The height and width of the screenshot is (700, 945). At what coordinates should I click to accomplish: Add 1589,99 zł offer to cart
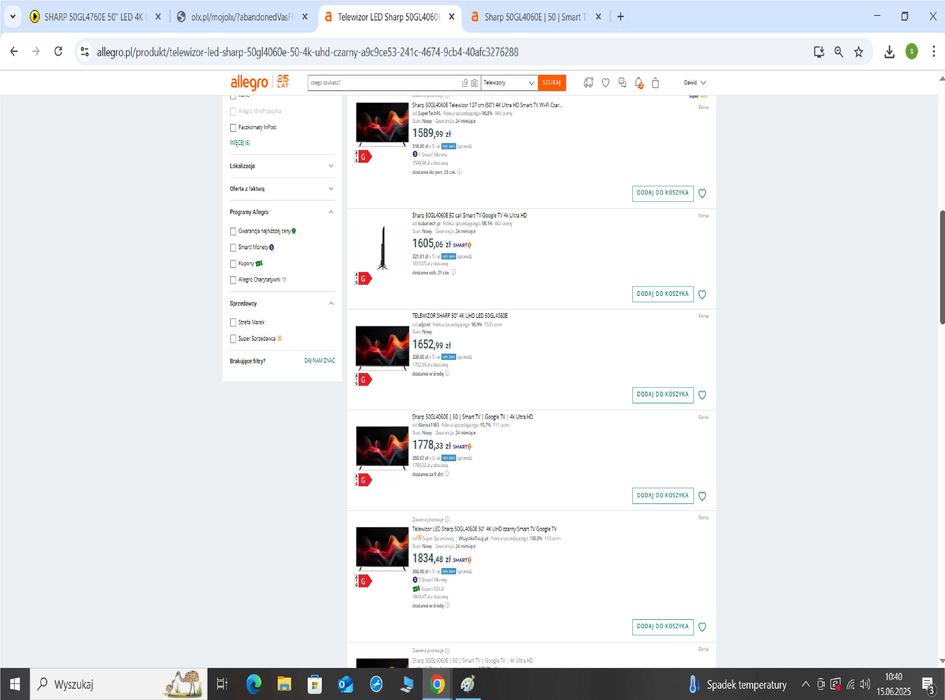click(x=662, y=193)
